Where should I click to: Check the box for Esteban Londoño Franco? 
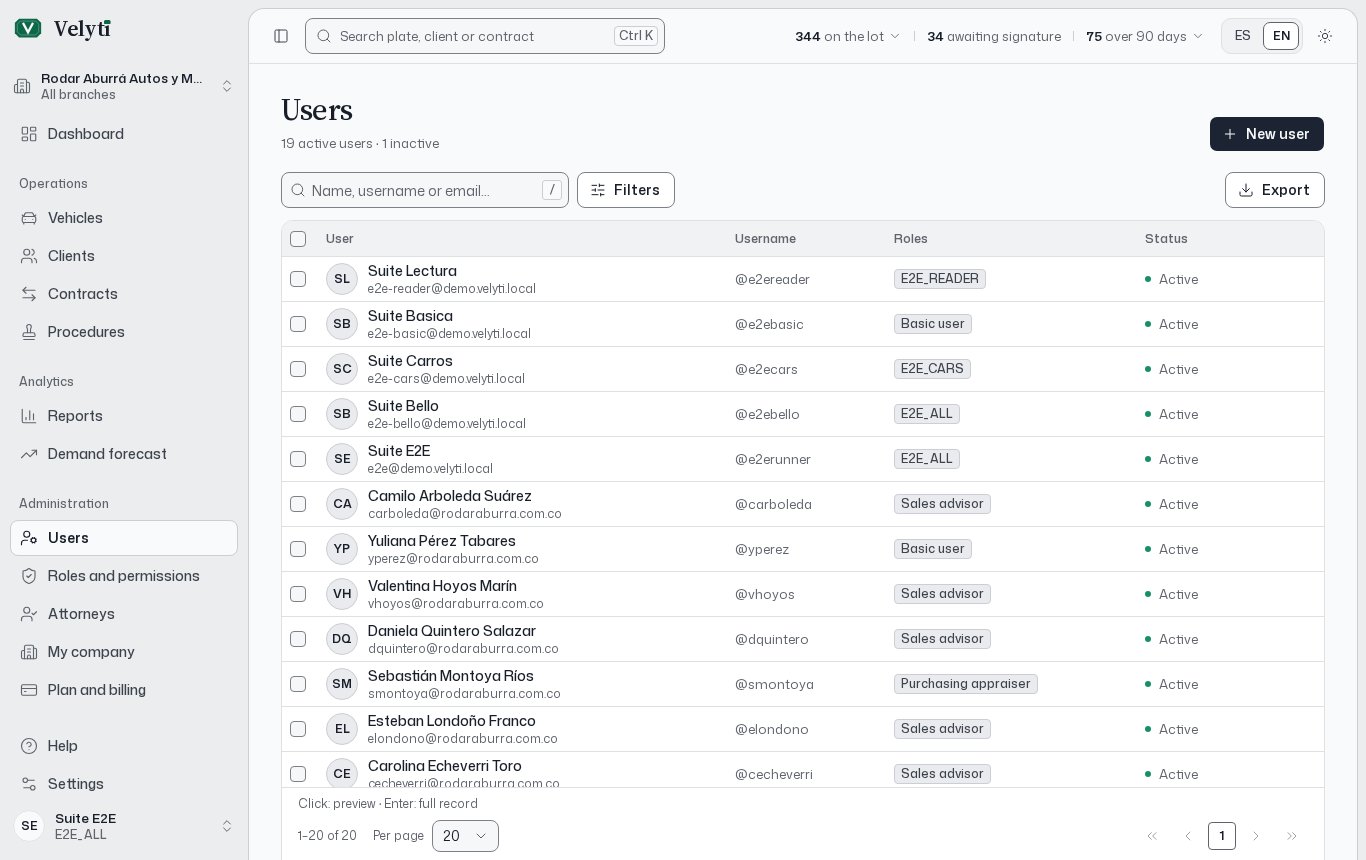pos(298,729)
